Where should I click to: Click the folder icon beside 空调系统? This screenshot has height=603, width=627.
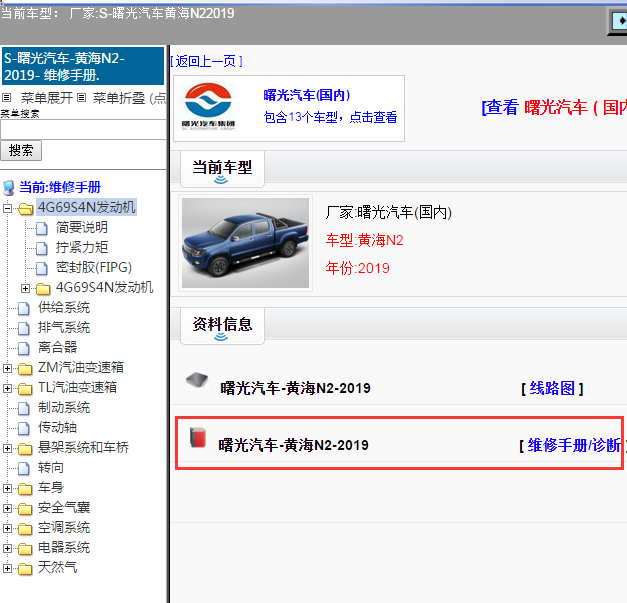[x=25, y=528]
